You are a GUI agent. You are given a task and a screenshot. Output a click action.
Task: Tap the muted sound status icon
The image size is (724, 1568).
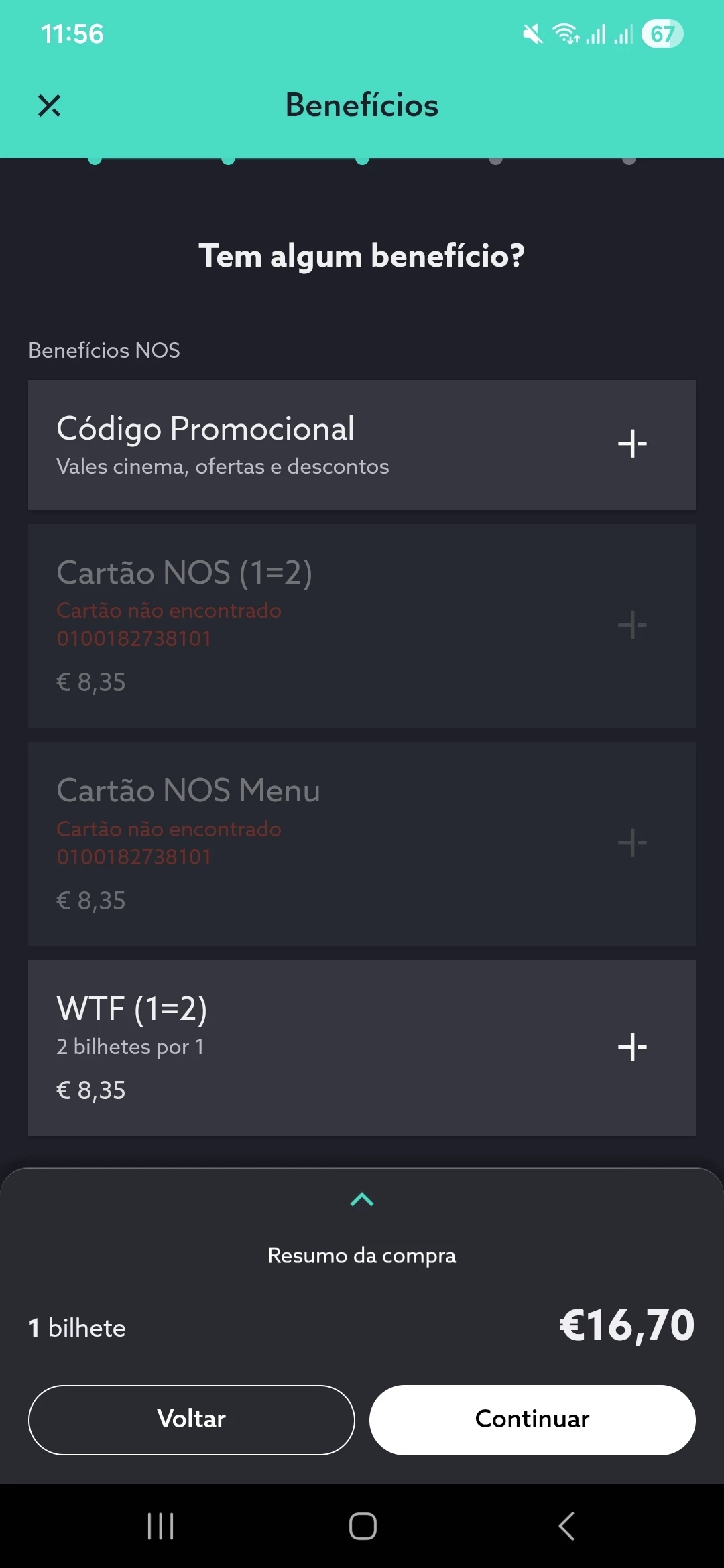point(533,34)
